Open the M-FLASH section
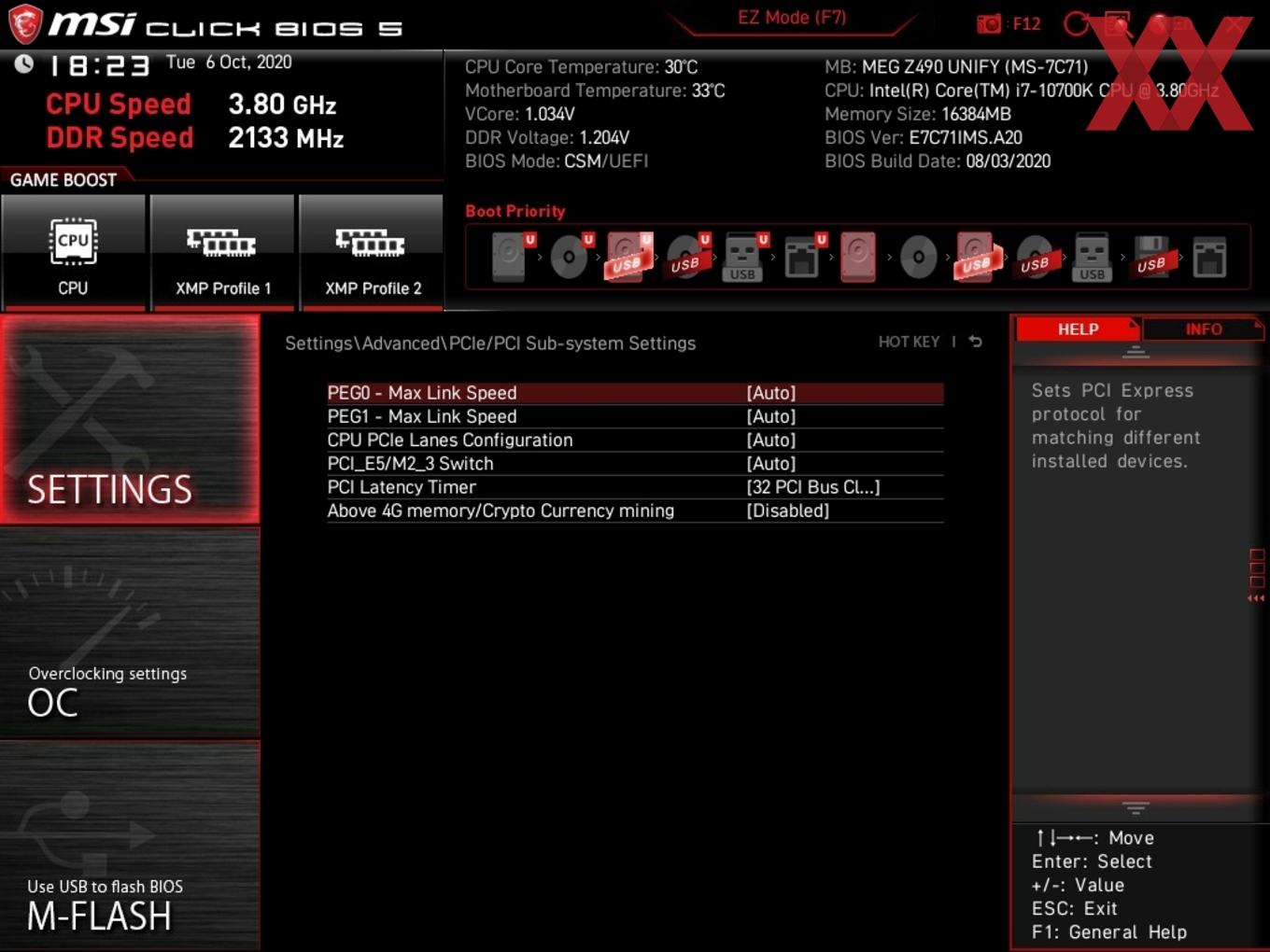 [130, 847]
